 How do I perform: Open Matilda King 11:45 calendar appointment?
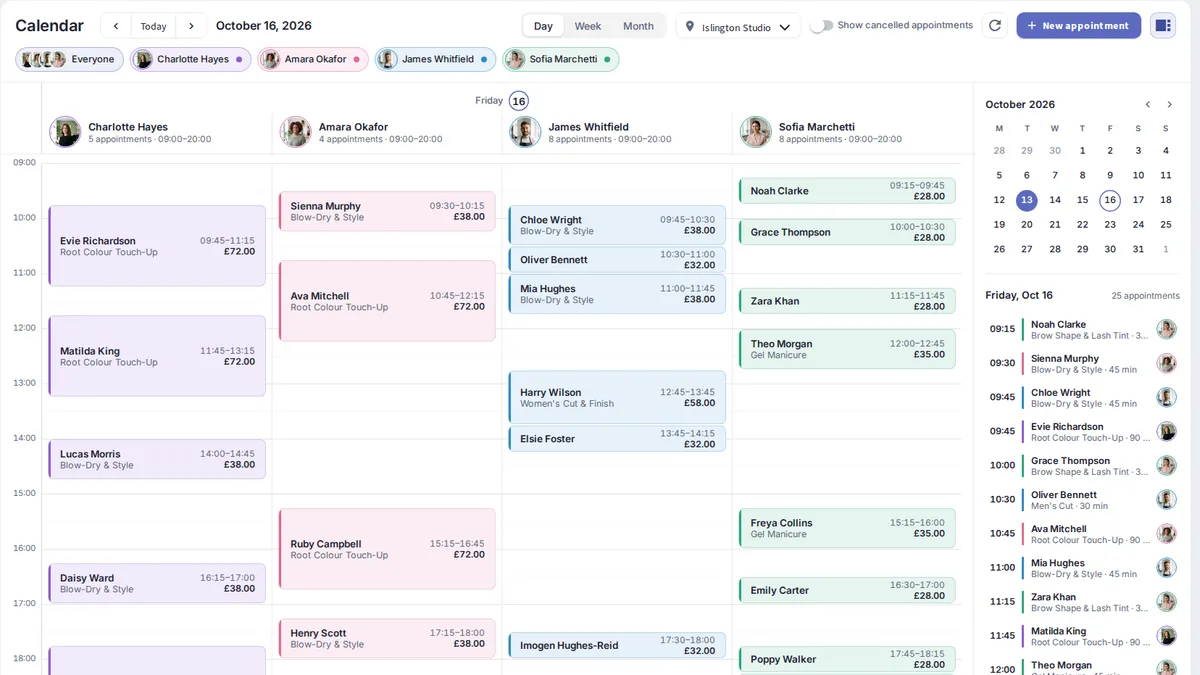(157, 356)
